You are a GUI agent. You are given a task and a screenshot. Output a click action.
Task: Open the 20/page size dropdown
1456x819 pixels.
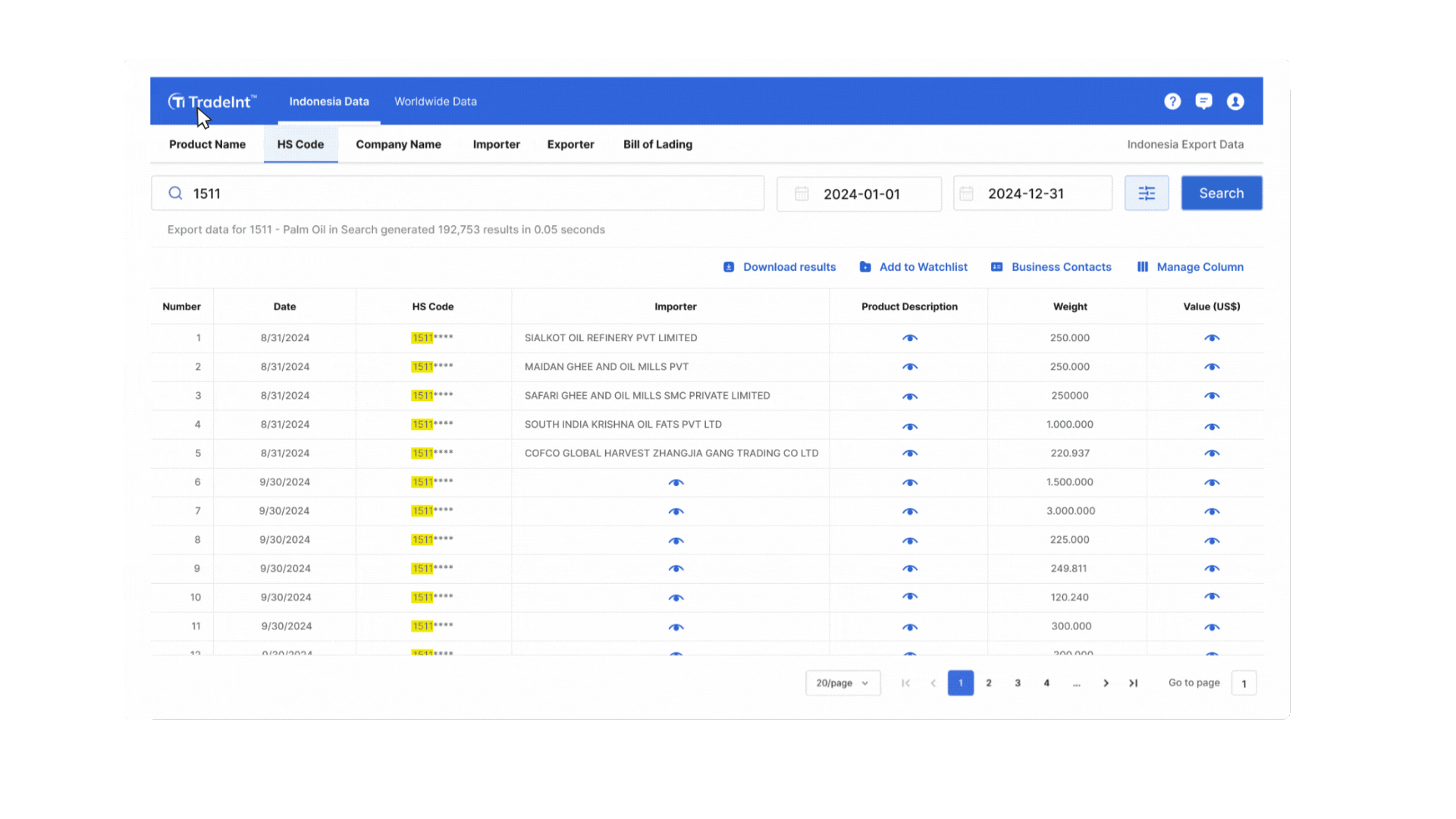coord(843,683)
